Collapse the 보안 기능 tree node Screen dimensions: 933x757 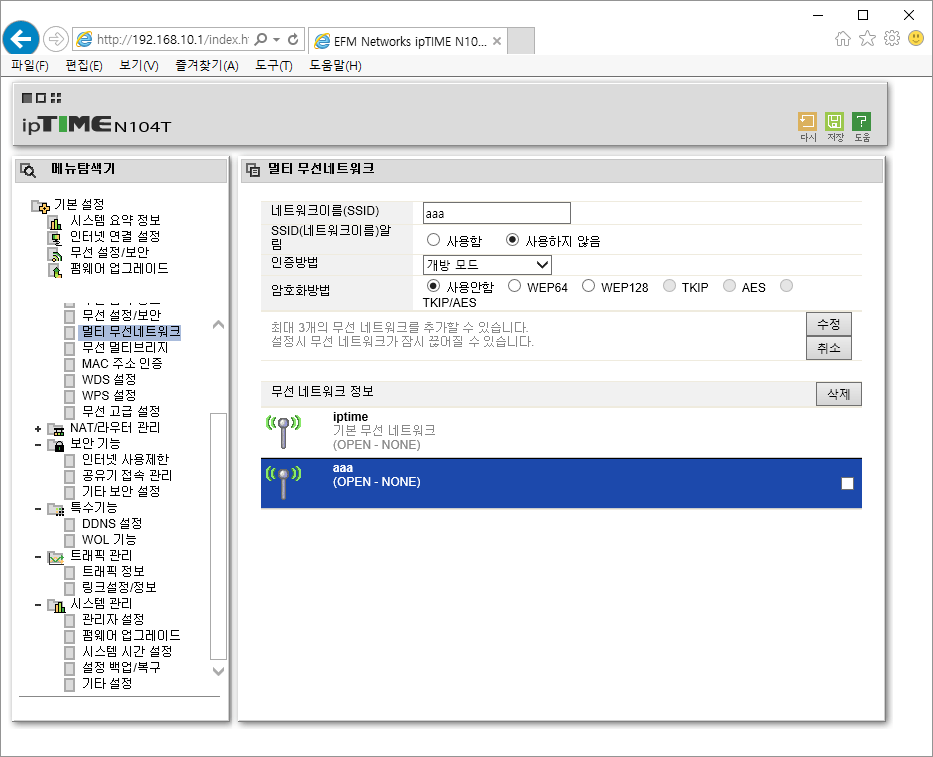coord(38,445)
